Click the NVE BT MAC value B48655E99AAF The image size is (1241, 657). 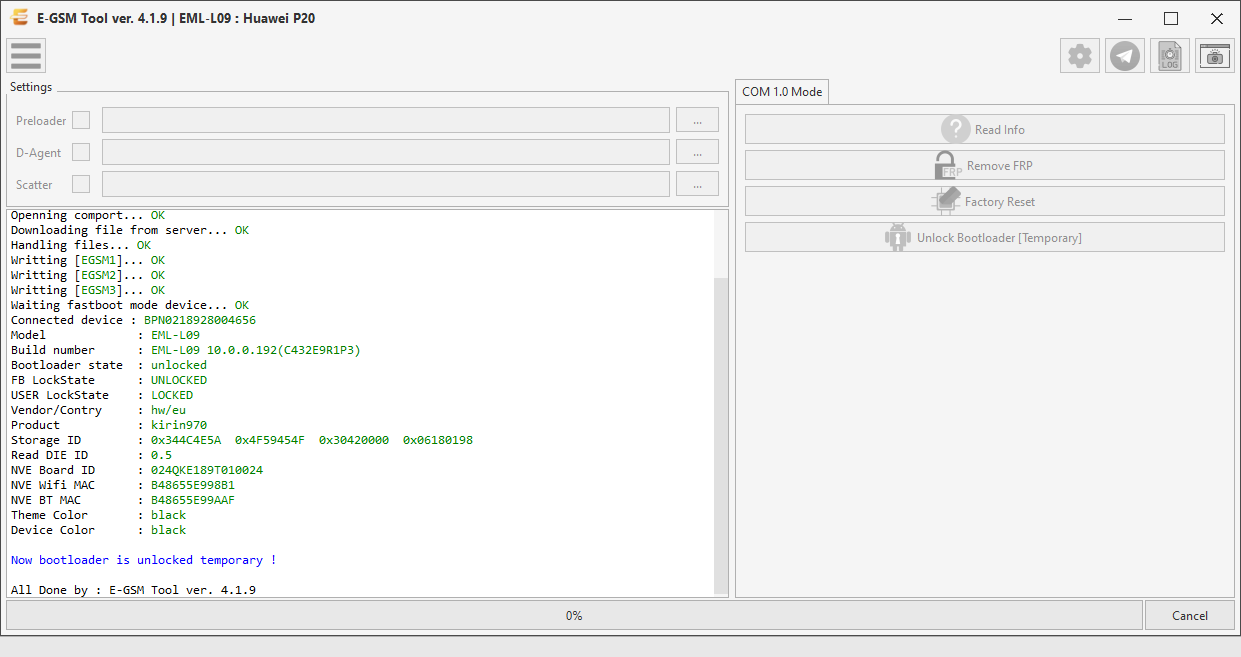(193, 500)
